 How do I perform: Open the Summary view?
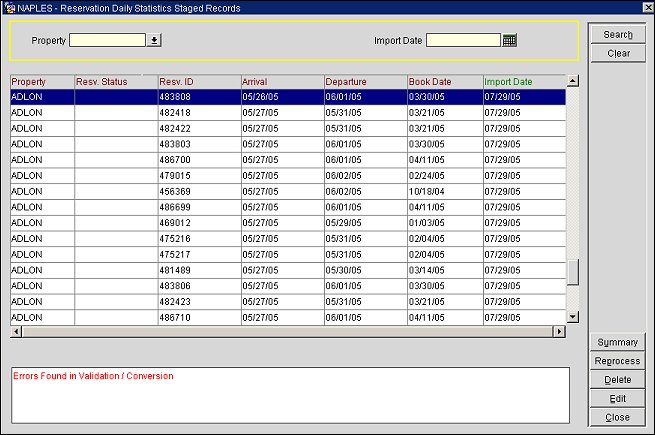(617, 343)
